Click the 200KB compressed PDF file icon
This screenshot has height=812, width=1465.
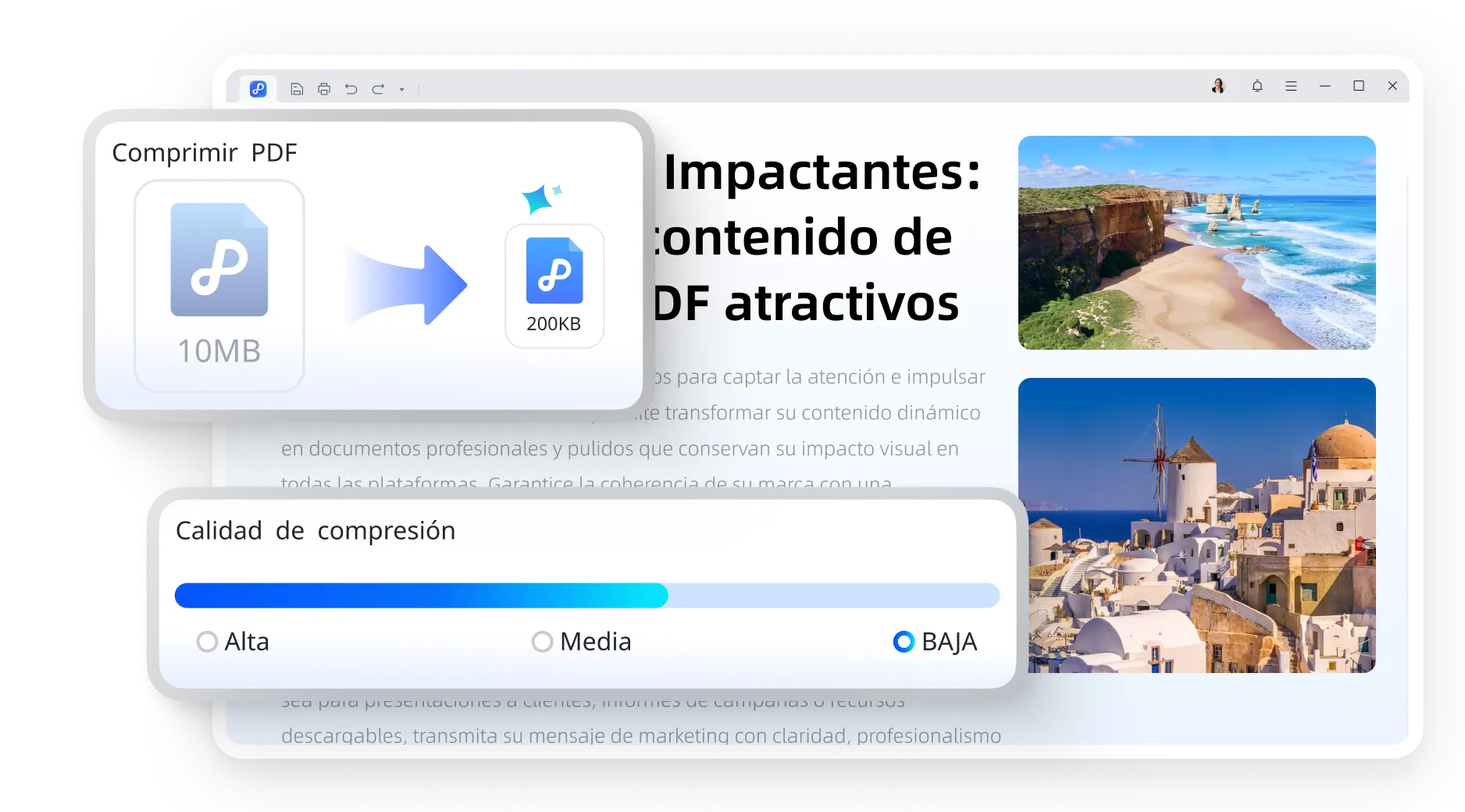click(554, 270)
